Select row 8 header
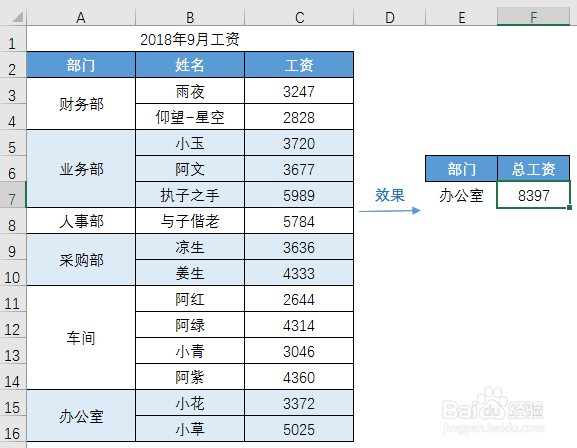 point(13,221)
